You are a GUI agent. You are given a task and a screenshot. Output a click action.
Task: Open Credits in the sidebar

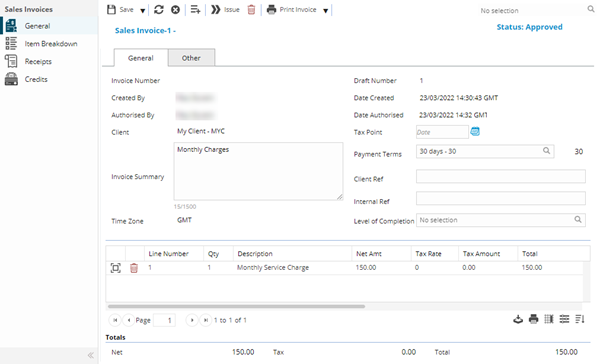[36, 79]
